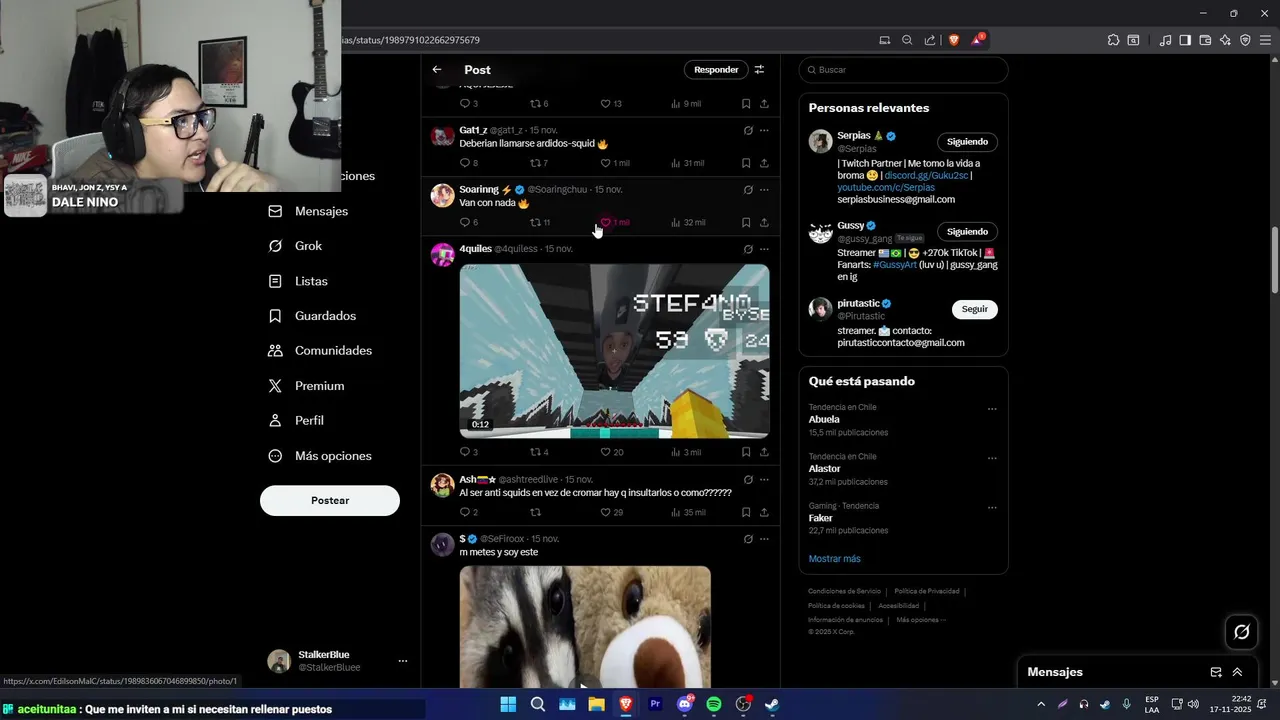The height and width of the screenshot is (720, 1280).
Task: Open Comunidades in sidebar
Action: (320, 351)
